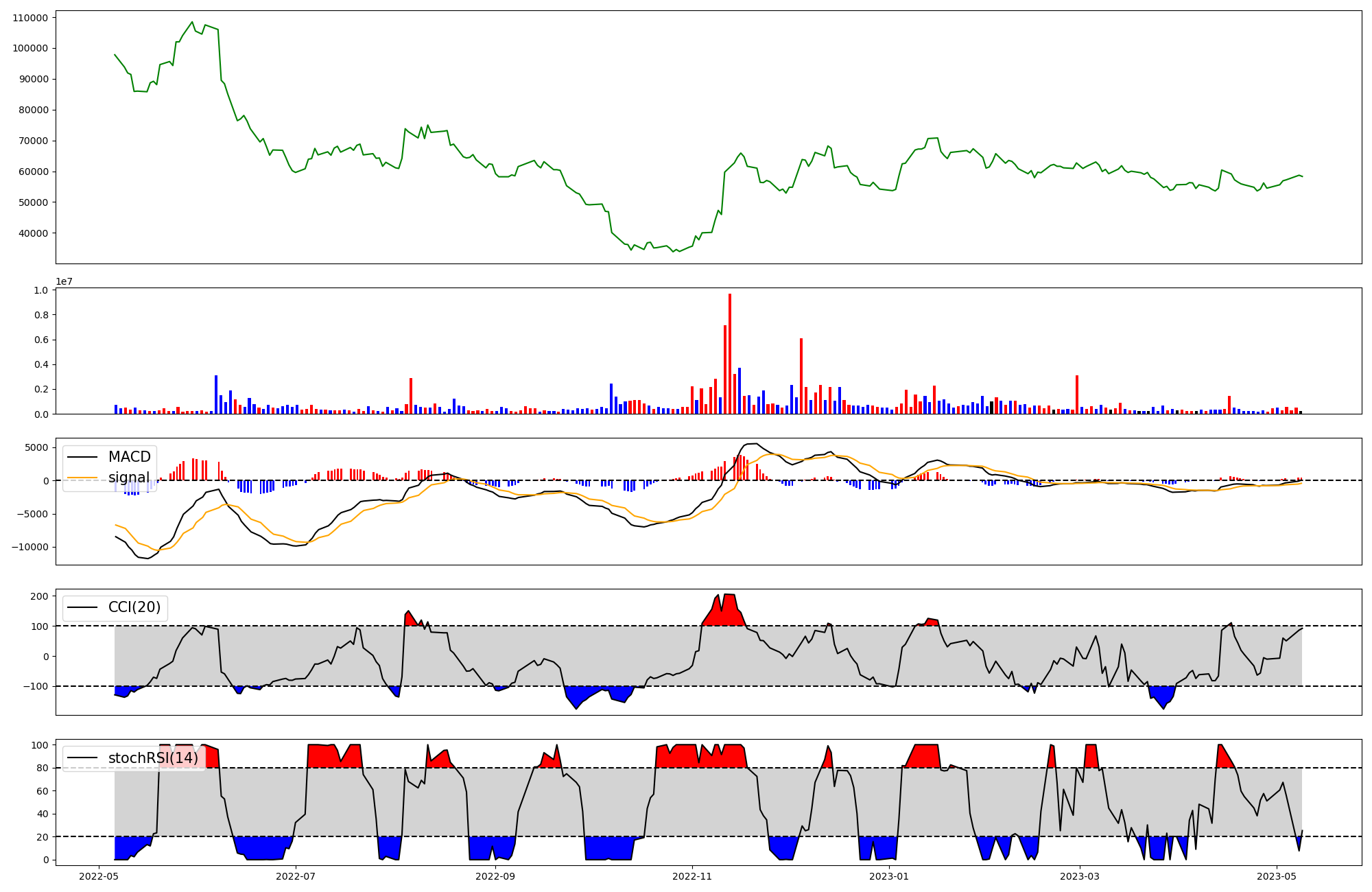The width and height of the screenshot is (1372, 892).
Task: Click the MACD legend label
Action: click(129, 457)
